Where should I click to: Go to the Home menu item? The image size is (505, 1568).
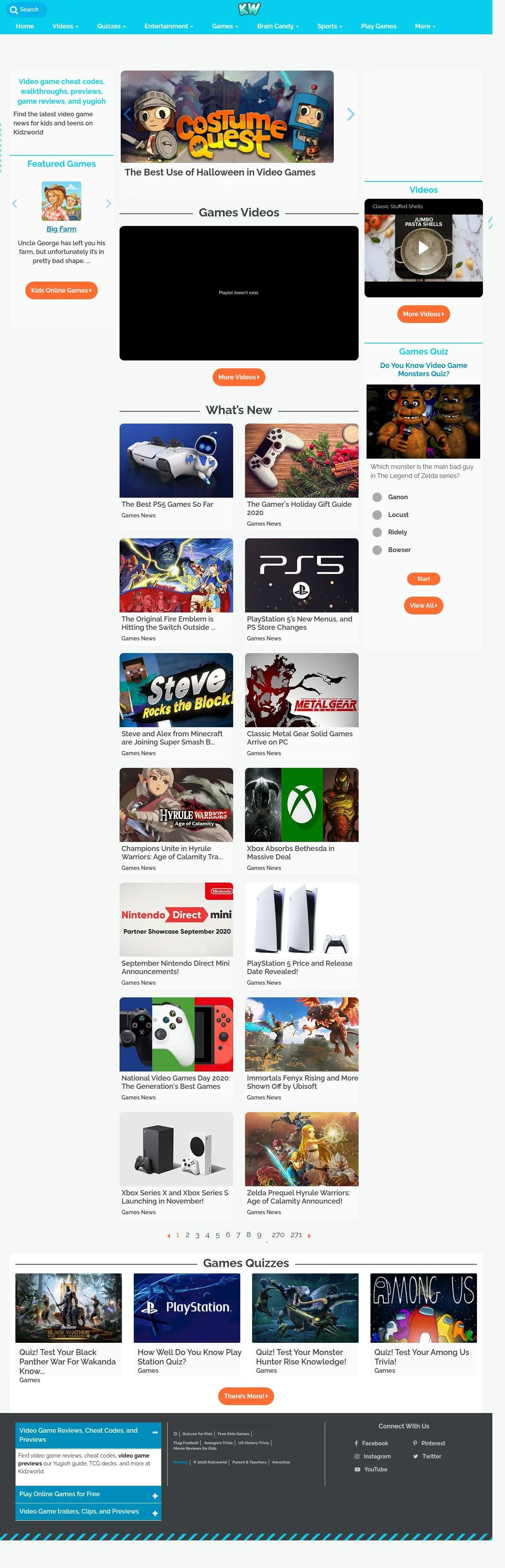point(25,26)
